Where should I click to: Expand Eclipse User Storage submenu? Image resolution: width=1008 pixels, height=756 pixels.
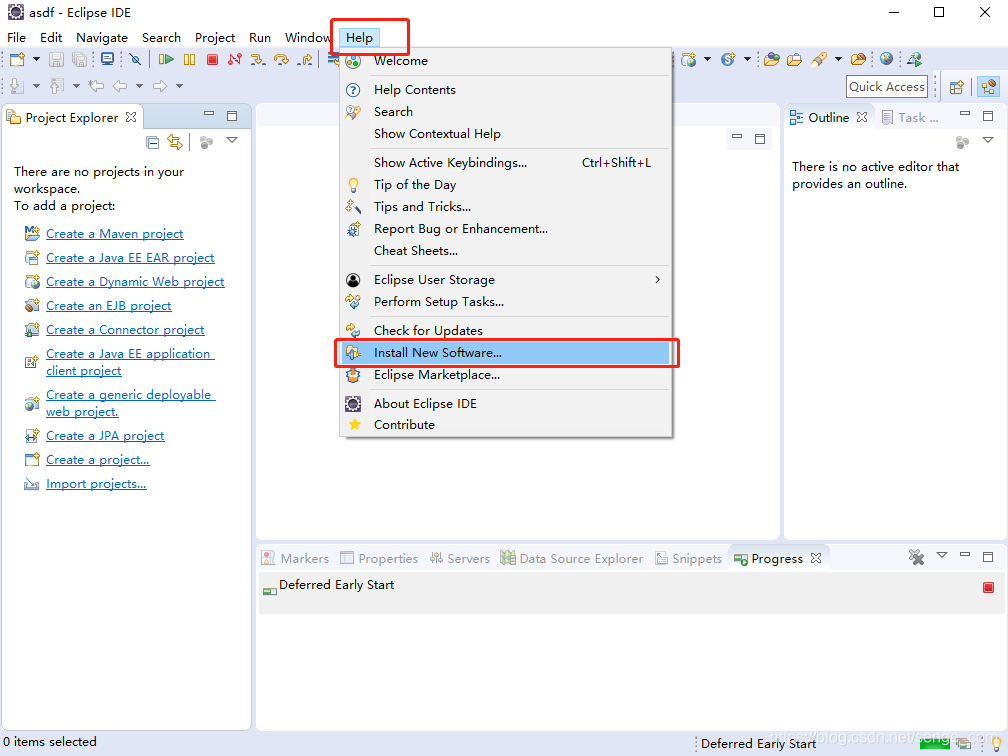coord(506,280)
